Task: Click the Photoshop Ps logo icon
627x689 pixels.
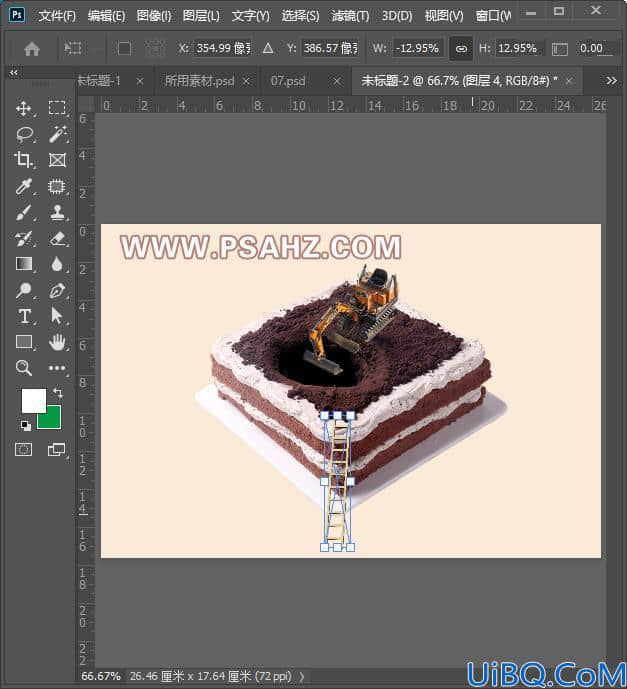Action: click(17, 15)
